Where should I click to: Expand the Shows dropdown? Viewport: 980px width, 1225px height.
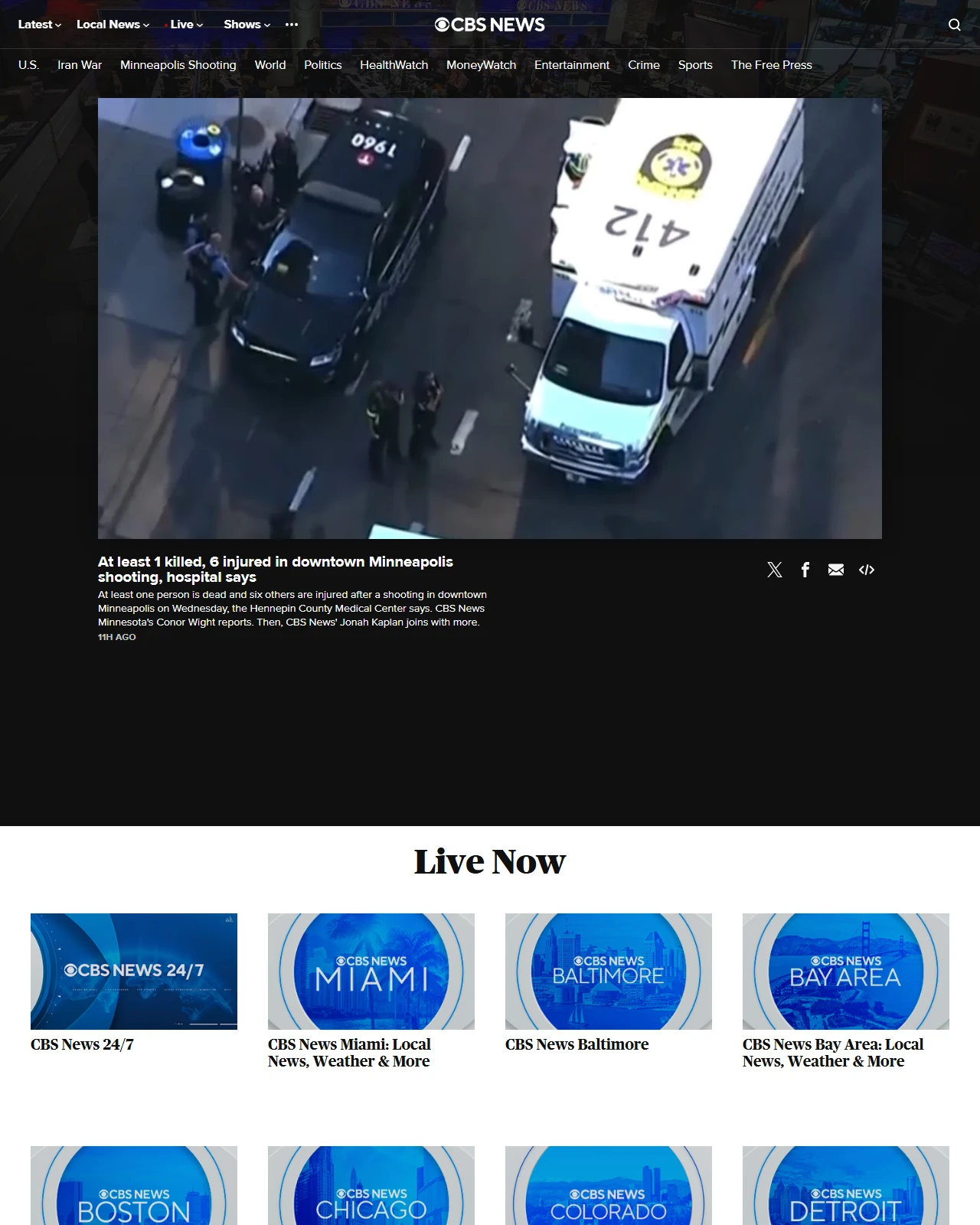(x=247, y=24)
